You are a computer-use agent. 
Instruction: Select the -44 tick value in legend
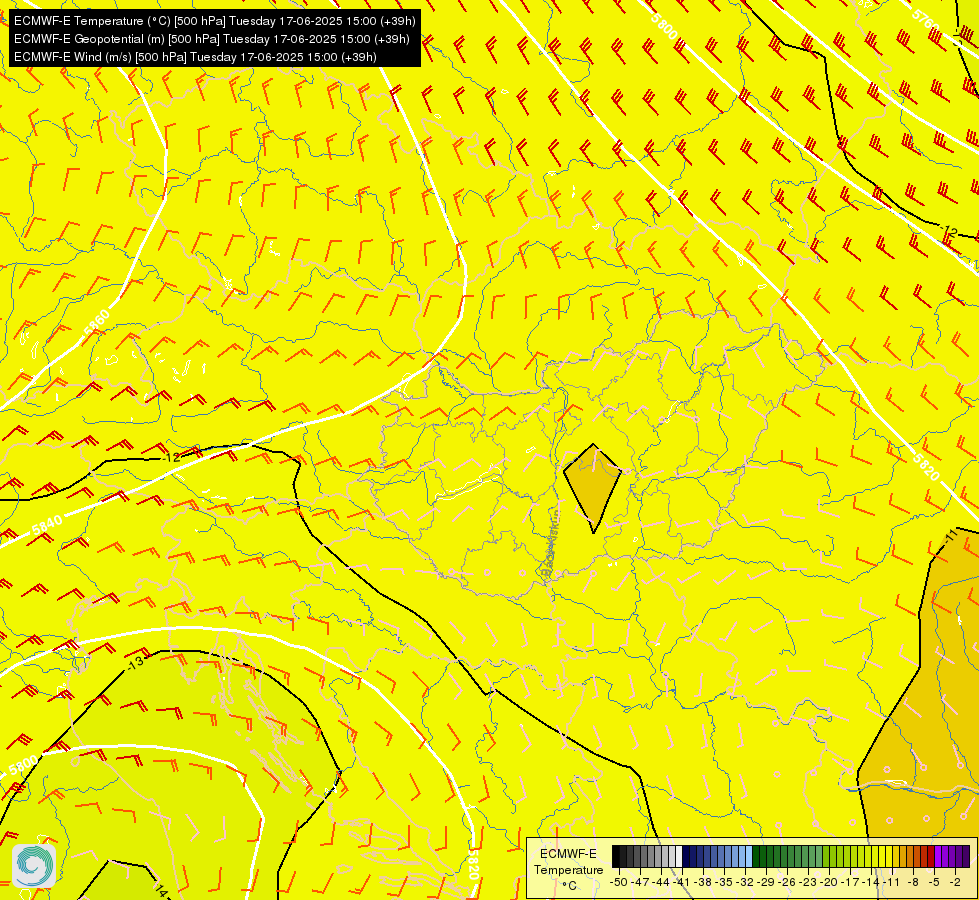[x=661, y=882]
